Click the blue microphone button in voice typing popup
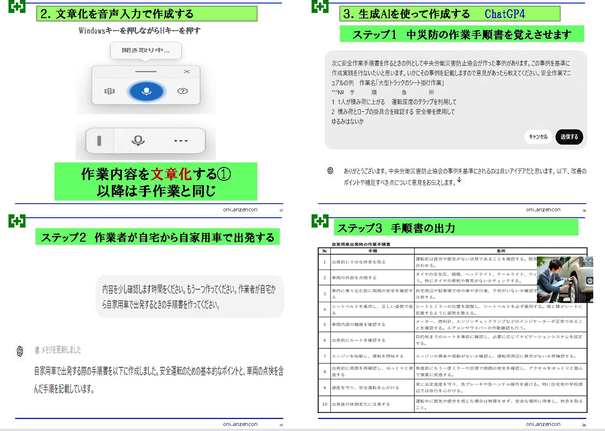 pos(146,91)
